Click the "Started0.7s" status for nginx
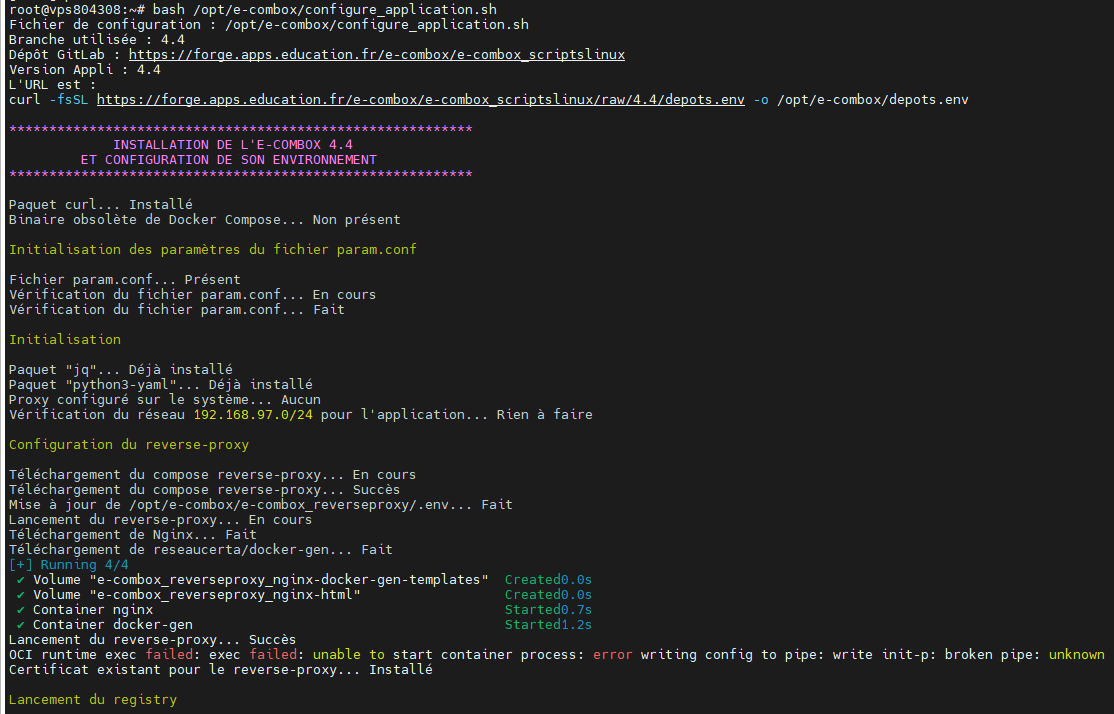1114x714 pixels. click(548, 610)
